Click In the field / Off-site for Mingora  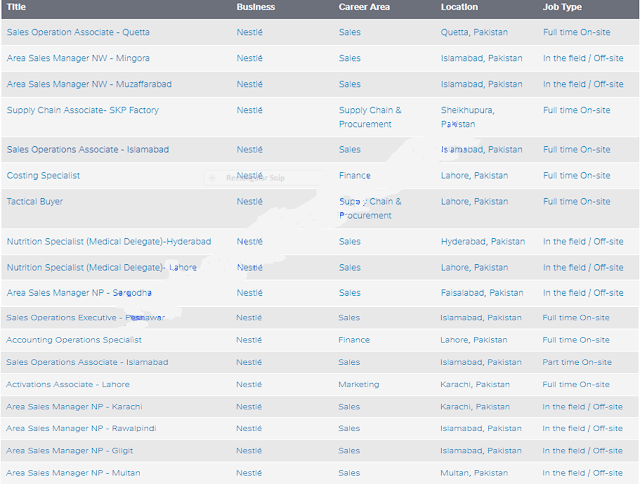(583, 58)
